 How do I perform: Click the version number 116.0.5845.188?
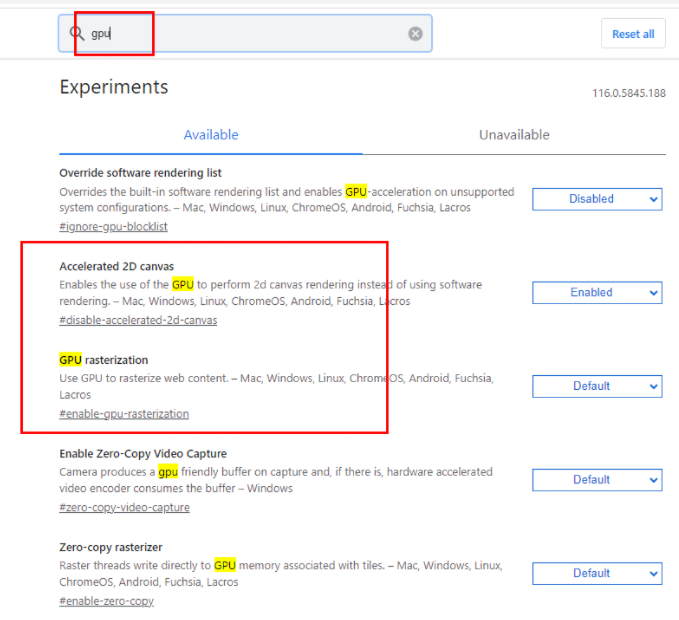coord(629,93)
